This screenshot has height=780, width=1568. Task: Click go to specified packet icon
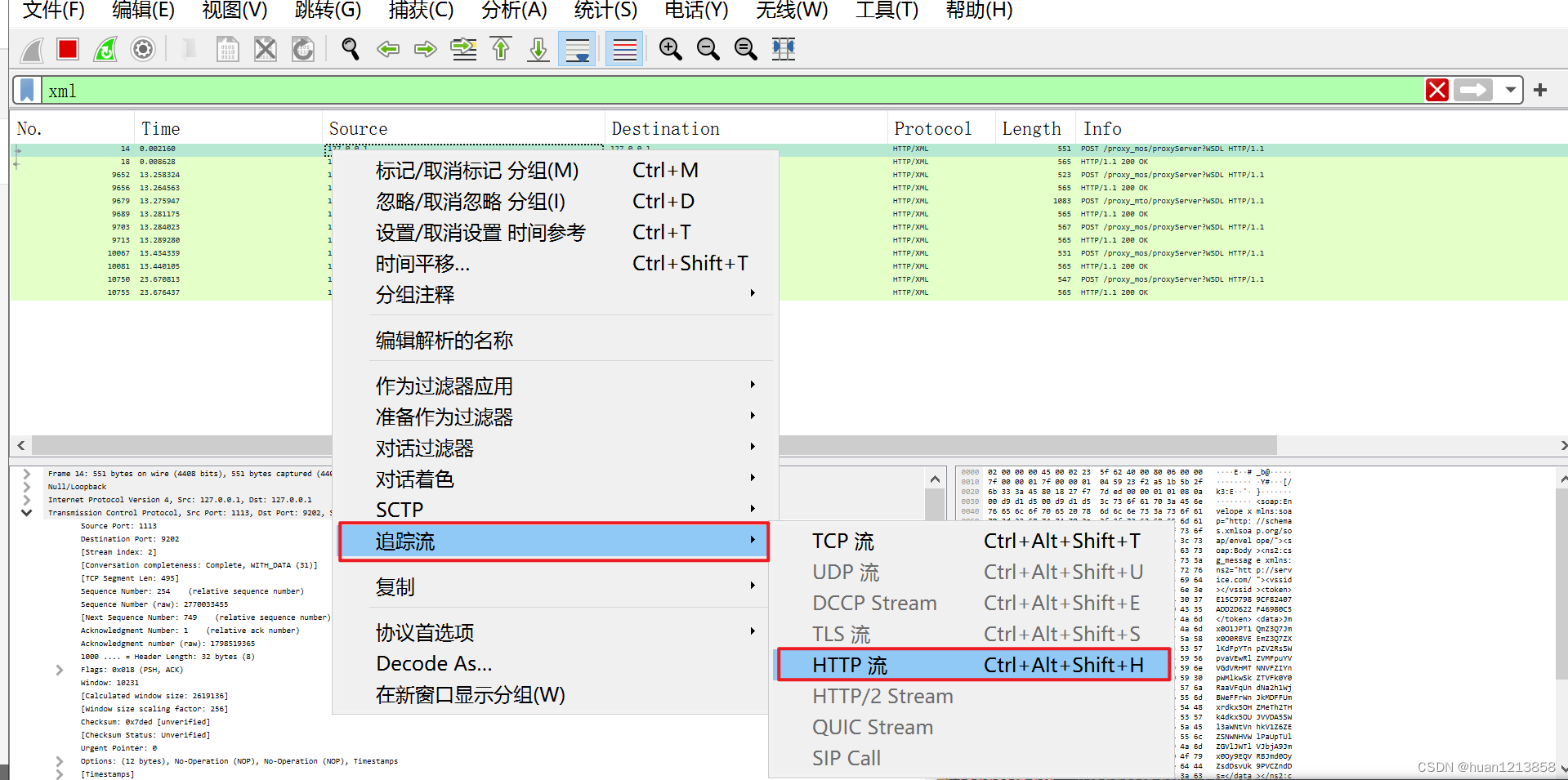(463, 49)
